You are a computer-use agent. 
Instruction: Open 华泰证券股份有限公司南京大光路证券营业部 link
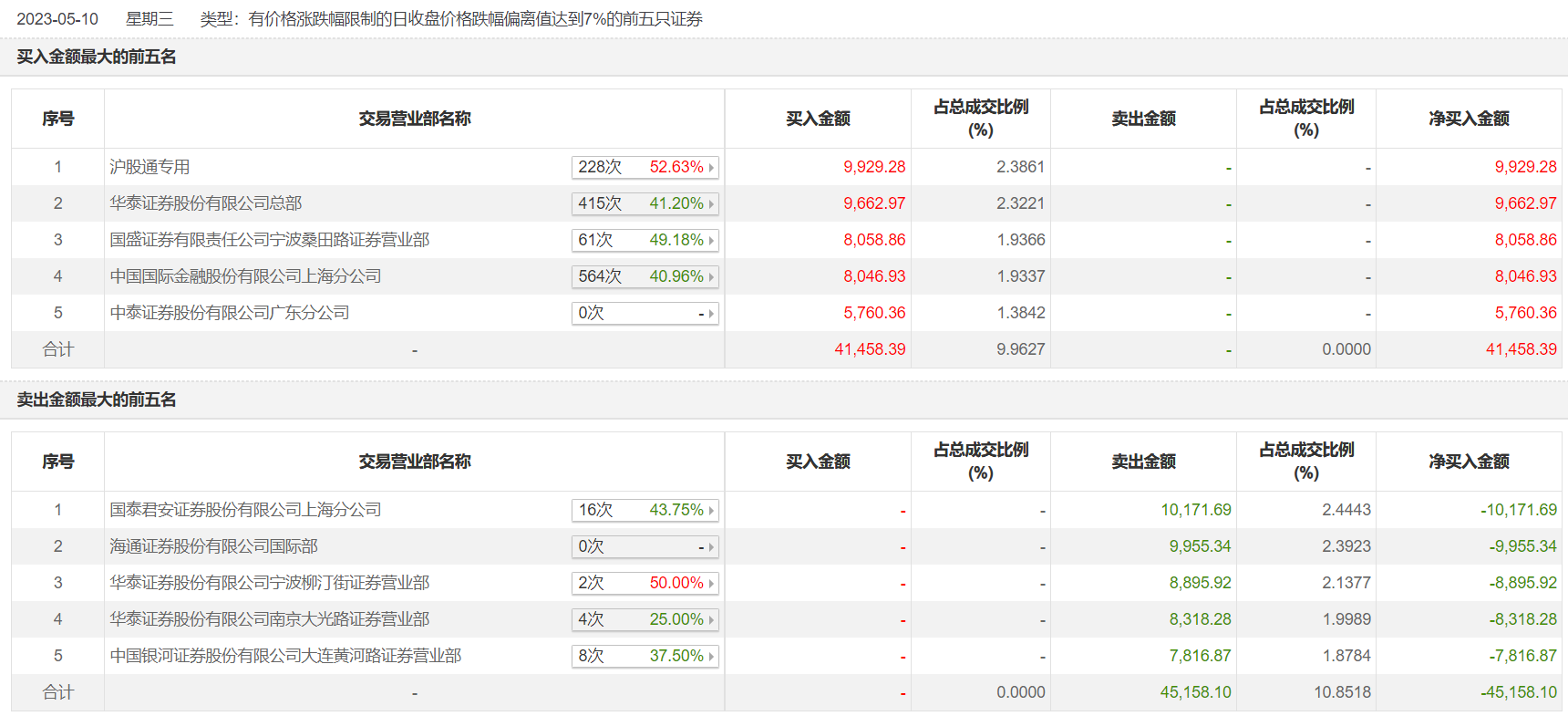click(270, 619)
